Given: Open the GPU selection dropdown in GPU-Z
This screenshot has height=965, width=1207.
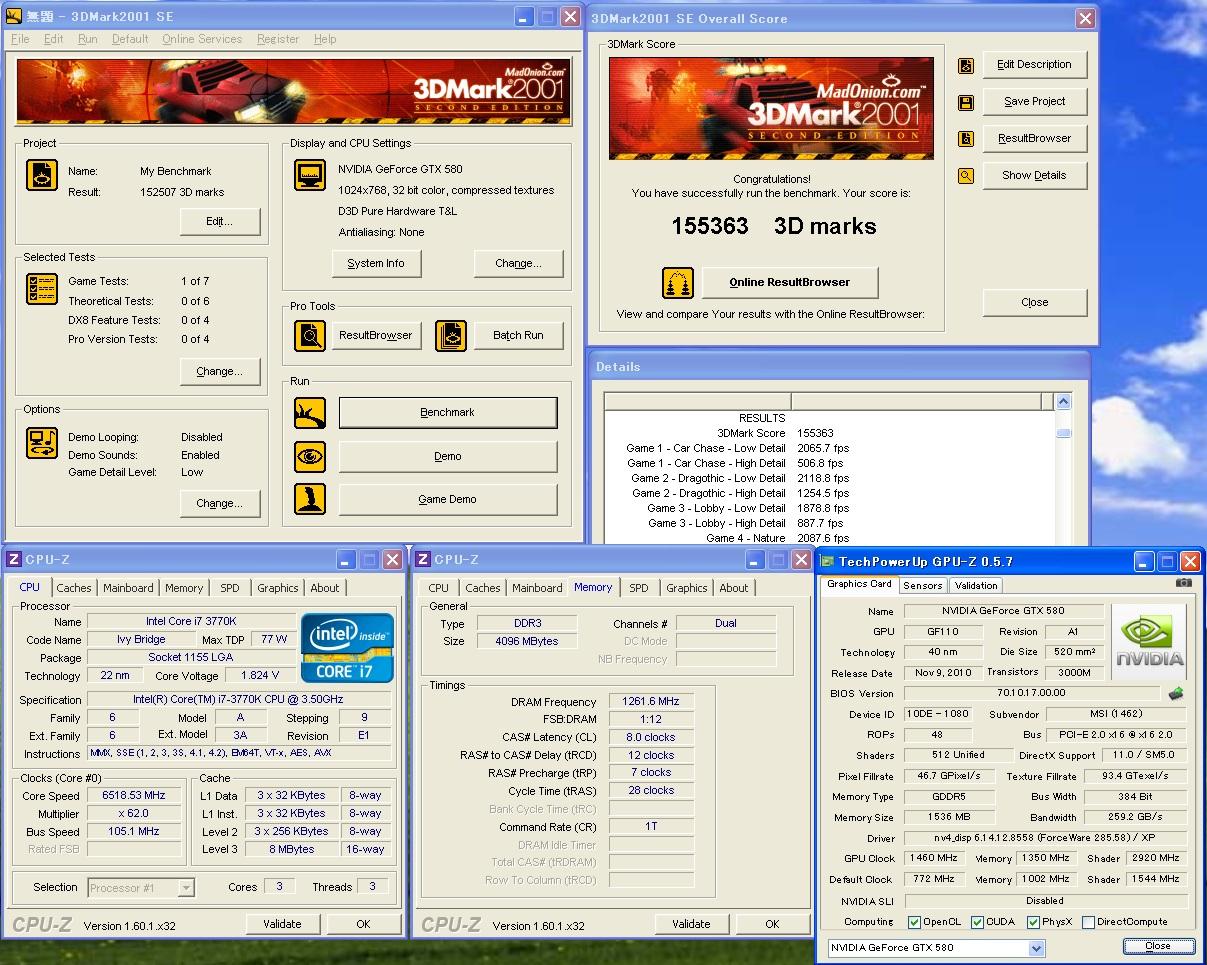Looking at the screenshot, I should pyautogui.click(x=1036, y=948).
